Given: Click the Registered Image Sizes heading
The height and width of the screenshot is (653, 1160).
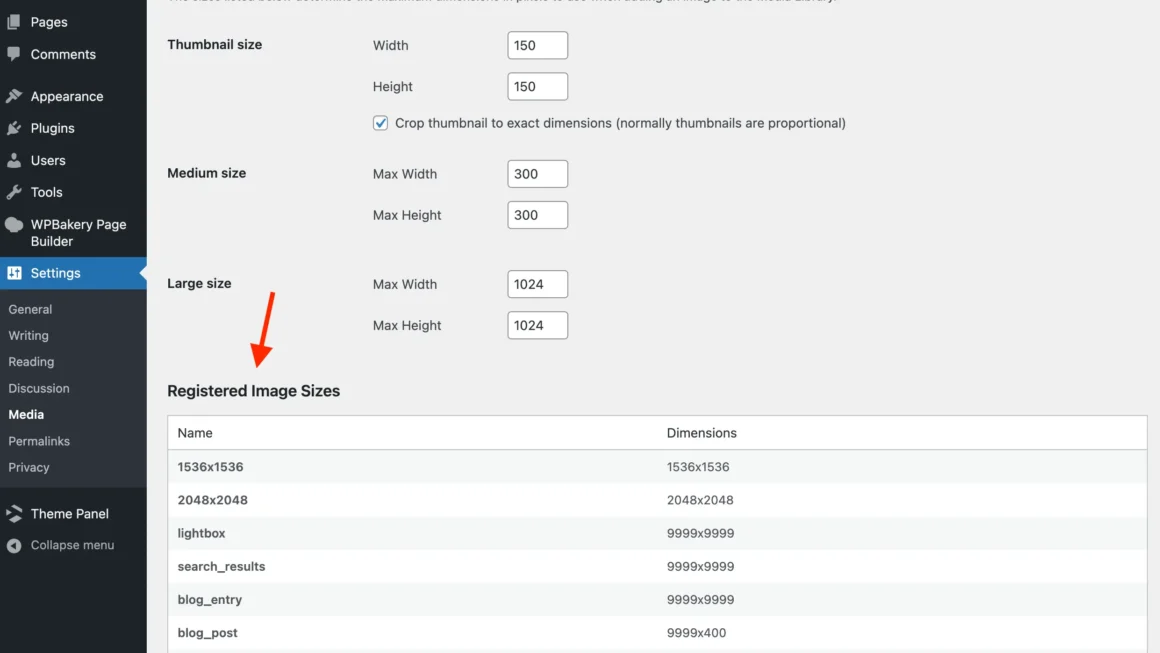Looking at the screenshot, I should point(253,391).
